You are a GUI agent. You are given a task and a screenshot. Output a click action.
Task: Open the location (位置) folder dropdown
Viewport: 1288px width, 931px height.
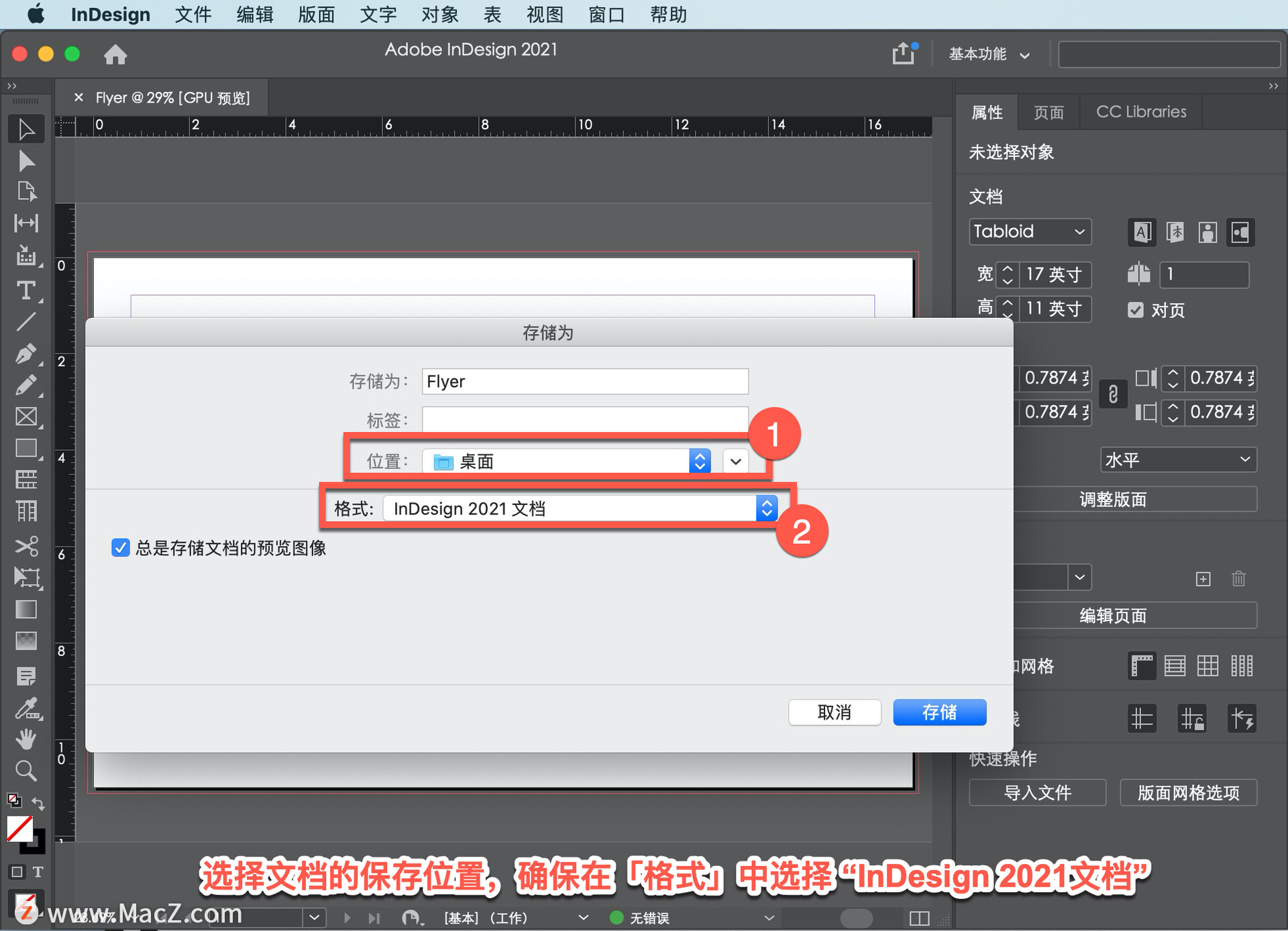(699, 461)
